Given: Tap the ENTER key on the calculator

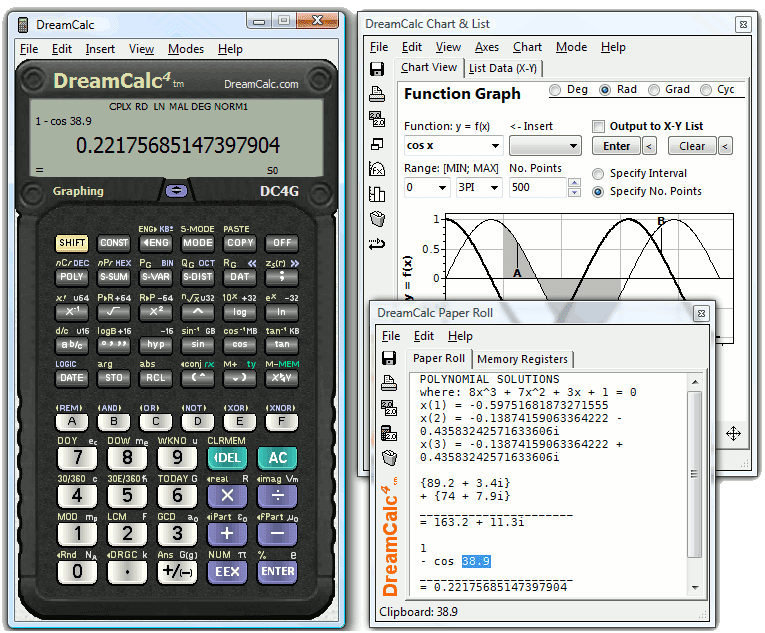Looking at the screenshot, I should [278, 572].
